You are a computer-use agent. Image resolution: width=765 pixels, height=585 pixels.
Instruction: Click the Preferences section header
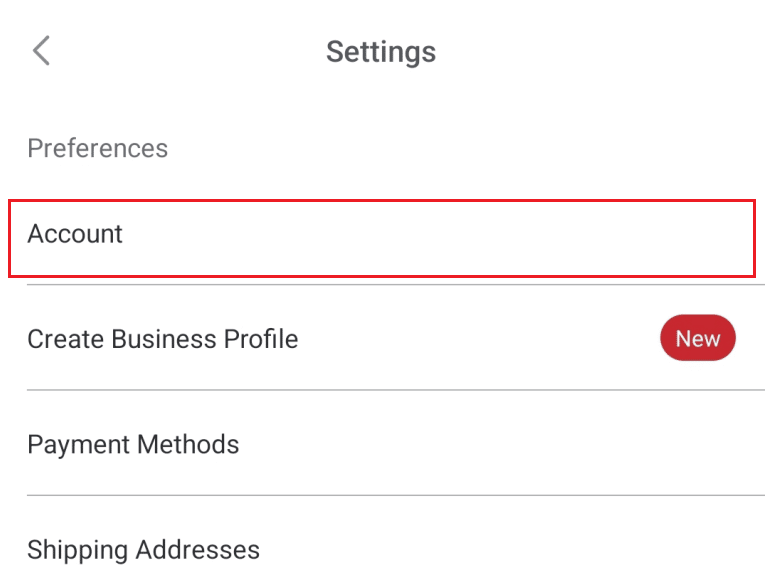click(97, 148)
